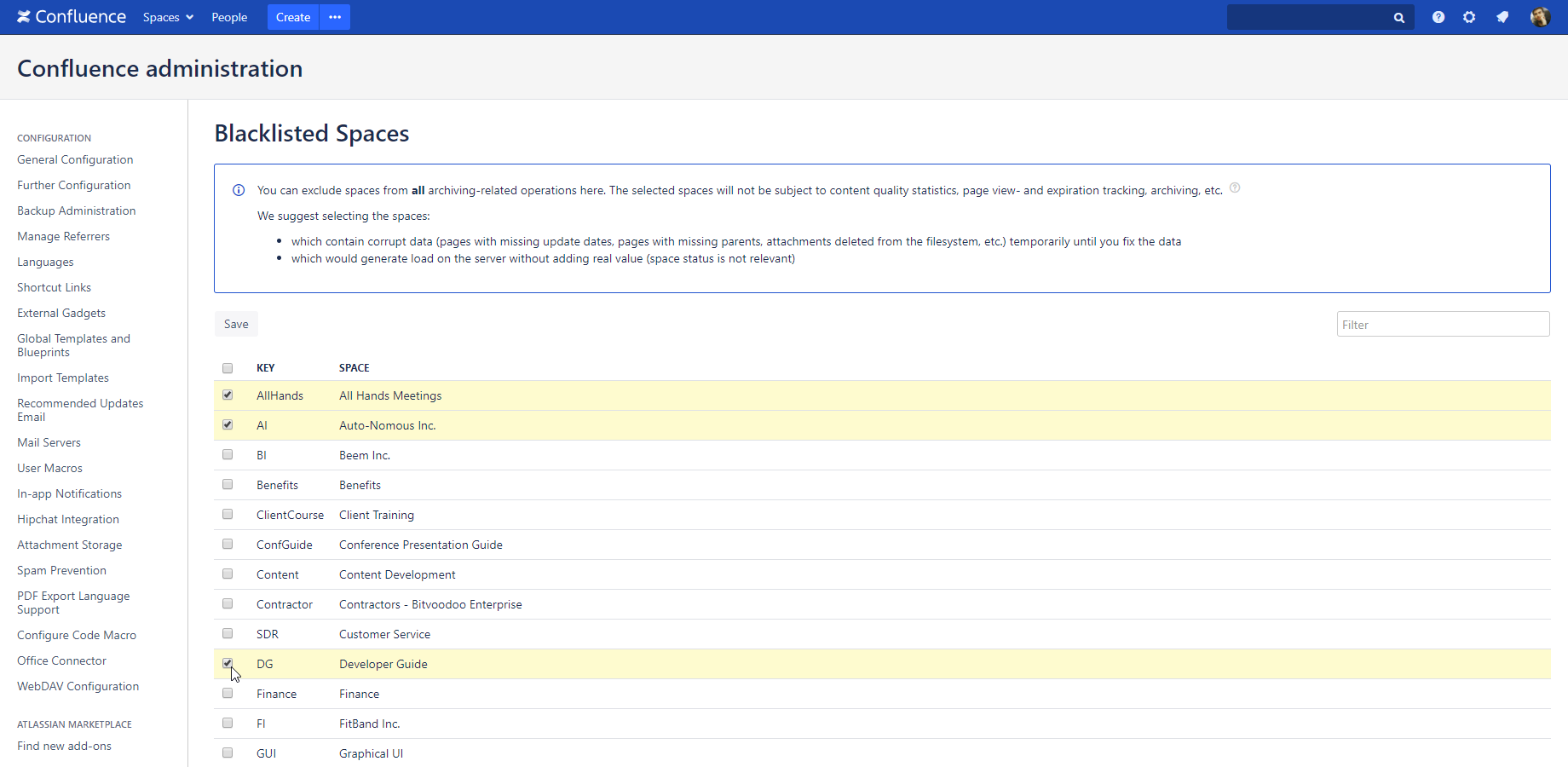Uncheck the AllHands space checkbox
The width and height of the screenshot is (1568, 767).
[228, 395]
